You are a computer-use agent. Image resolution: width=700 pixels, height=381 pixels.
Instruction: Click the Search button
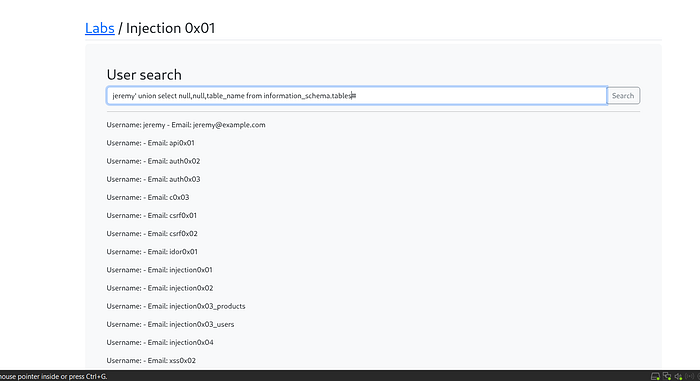pos(623,96)
